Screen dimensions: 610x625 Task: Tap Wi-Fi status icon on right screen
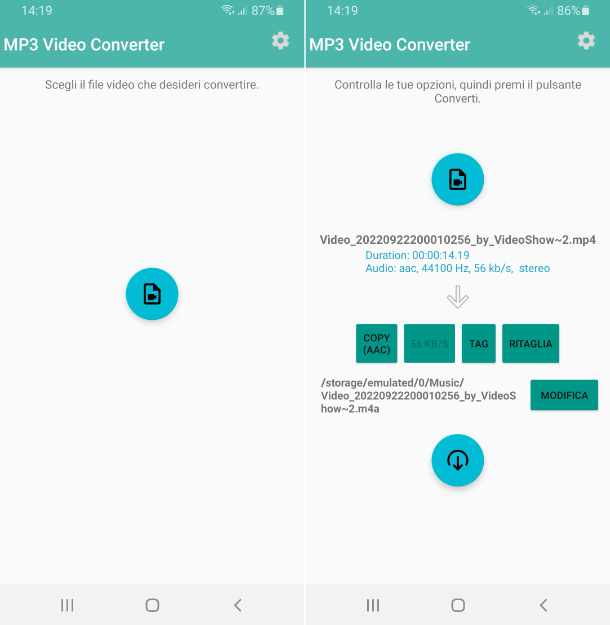coord(534,10)
